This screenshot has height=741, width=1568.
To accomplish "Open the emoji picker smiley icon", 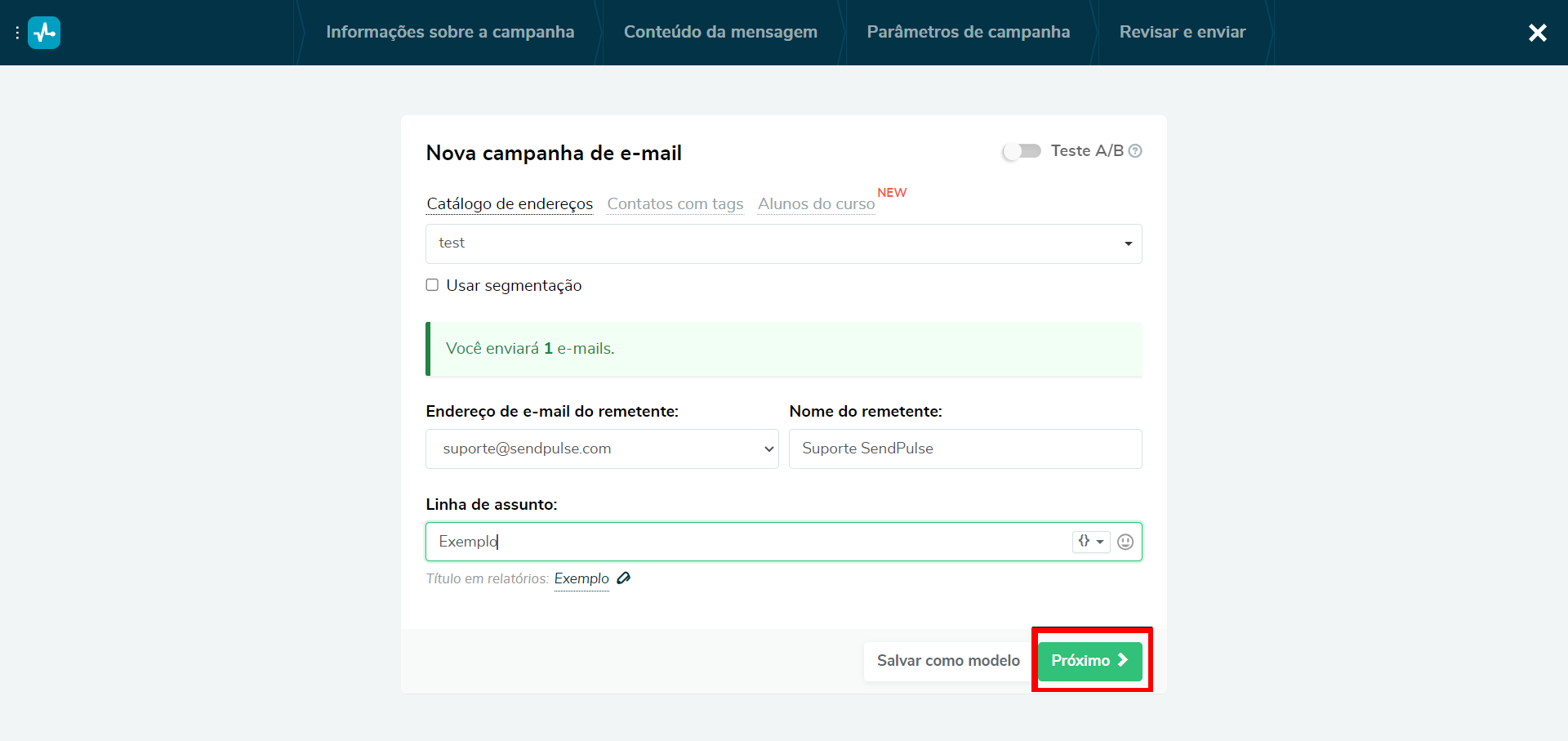I will pos(1125,542).
